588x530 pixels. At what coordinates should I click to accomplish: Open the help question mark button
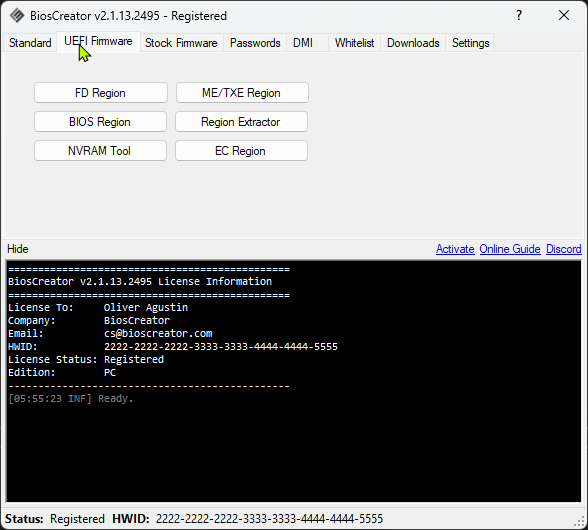click(x=519, y=15)
